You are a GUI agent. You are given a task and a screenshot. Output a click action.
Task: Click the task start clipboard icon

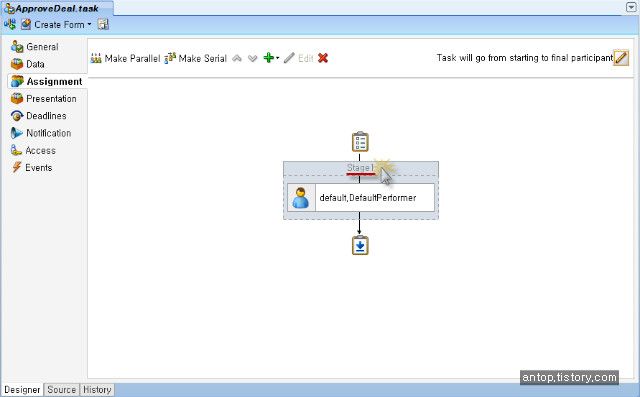360,142
